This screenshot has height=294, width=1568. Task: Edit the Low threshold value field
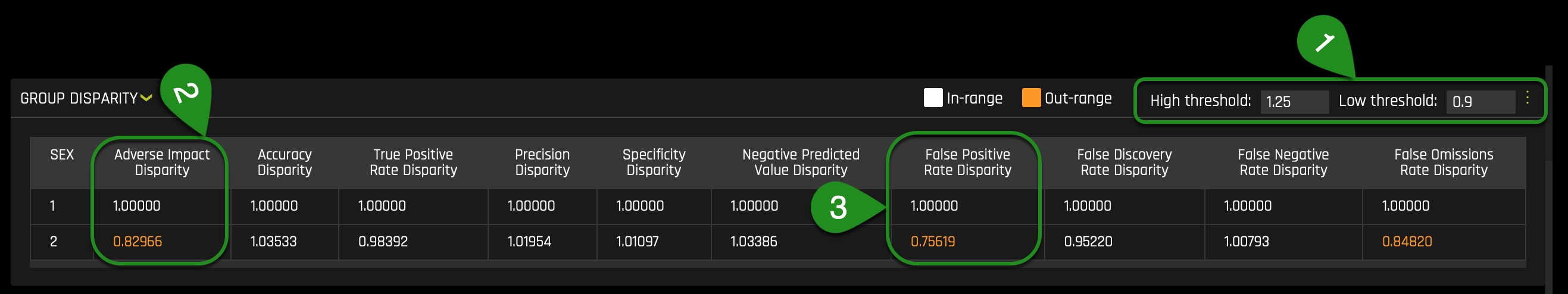tap(1480, 102)
